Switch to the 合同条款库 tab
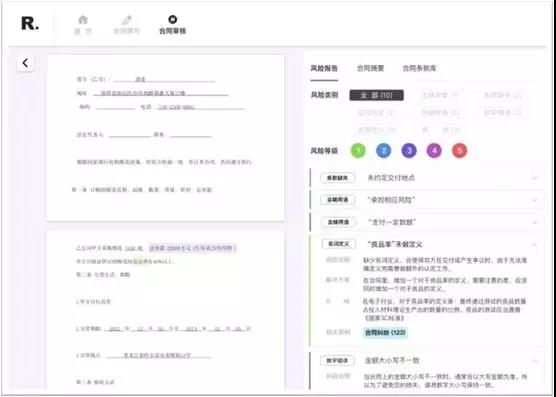 click(x=419, y=68)
